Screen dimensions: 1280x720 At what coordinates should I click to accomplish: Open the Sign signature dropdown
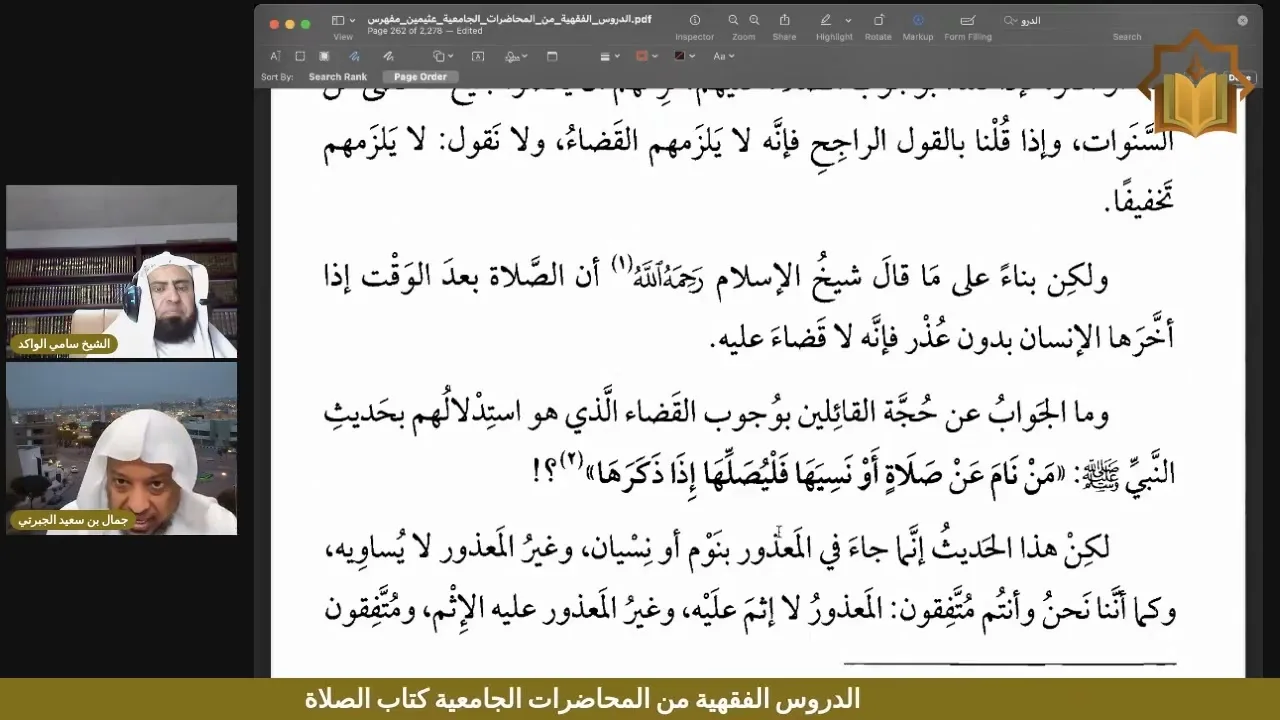[515, 57]
